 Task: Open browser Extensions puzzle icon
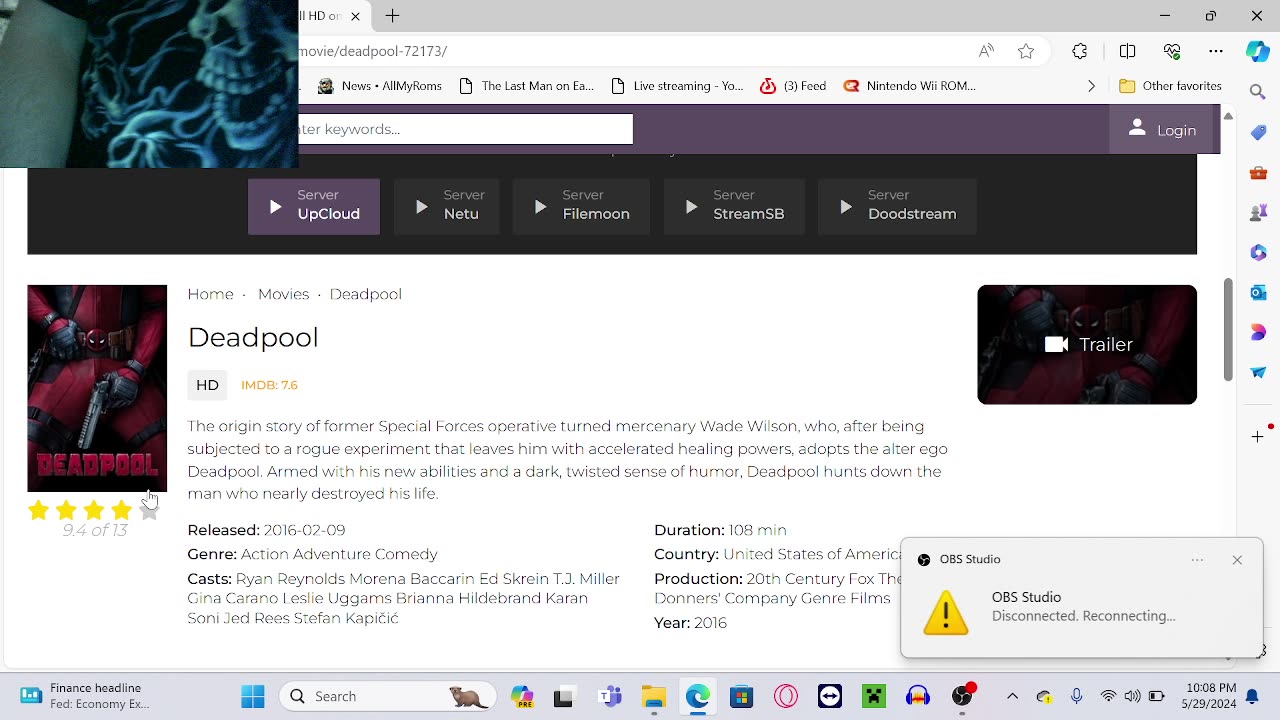click(x=1080, y=51)
